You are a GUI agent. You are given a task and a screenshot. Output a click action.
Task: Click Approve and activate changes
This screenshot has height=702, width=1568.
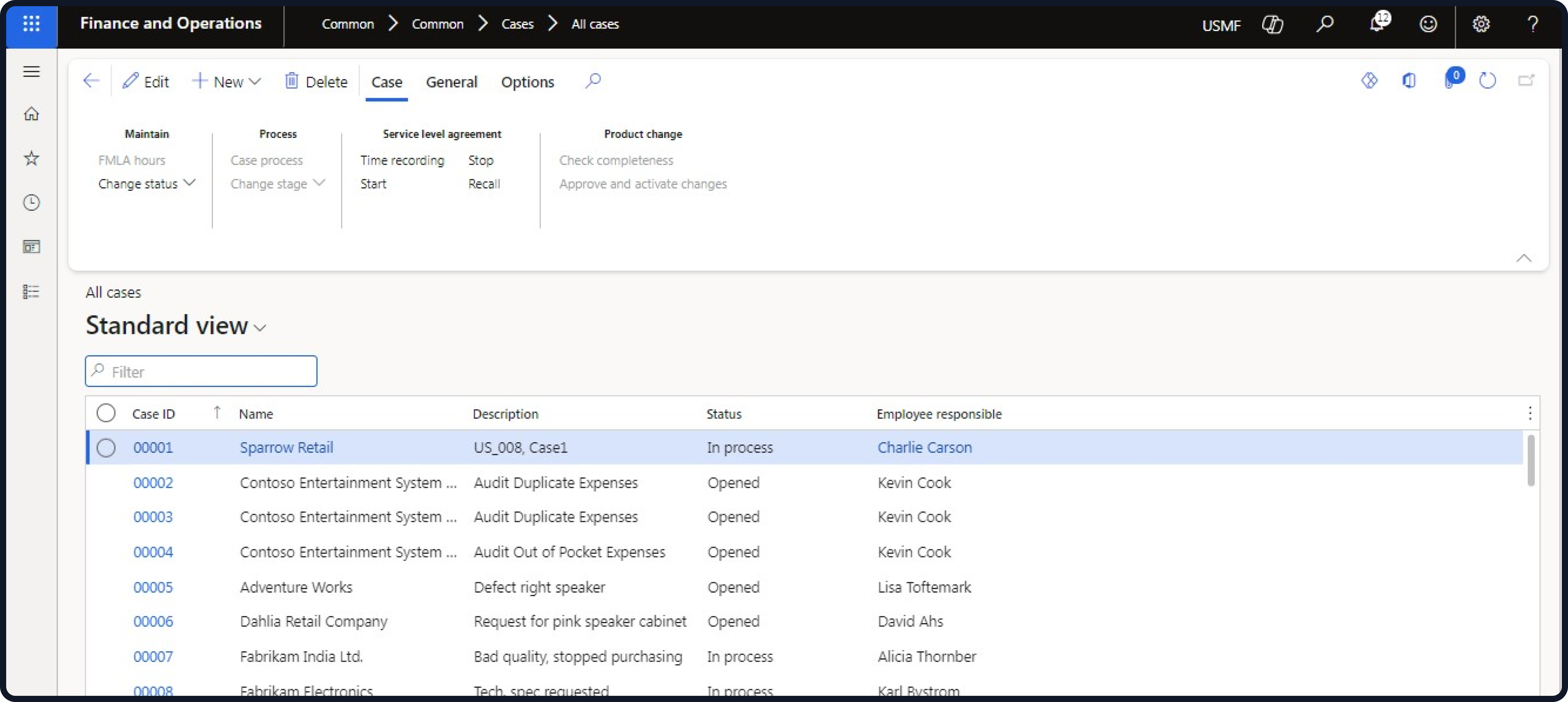click(x=643, y=183)
